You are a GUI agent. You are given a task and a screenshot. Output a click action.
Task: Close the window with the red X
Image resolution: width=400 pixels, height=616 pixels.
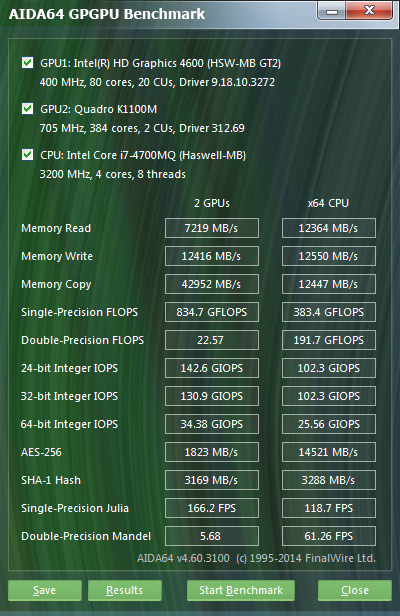pyautogui.click(x=369, y=11)
